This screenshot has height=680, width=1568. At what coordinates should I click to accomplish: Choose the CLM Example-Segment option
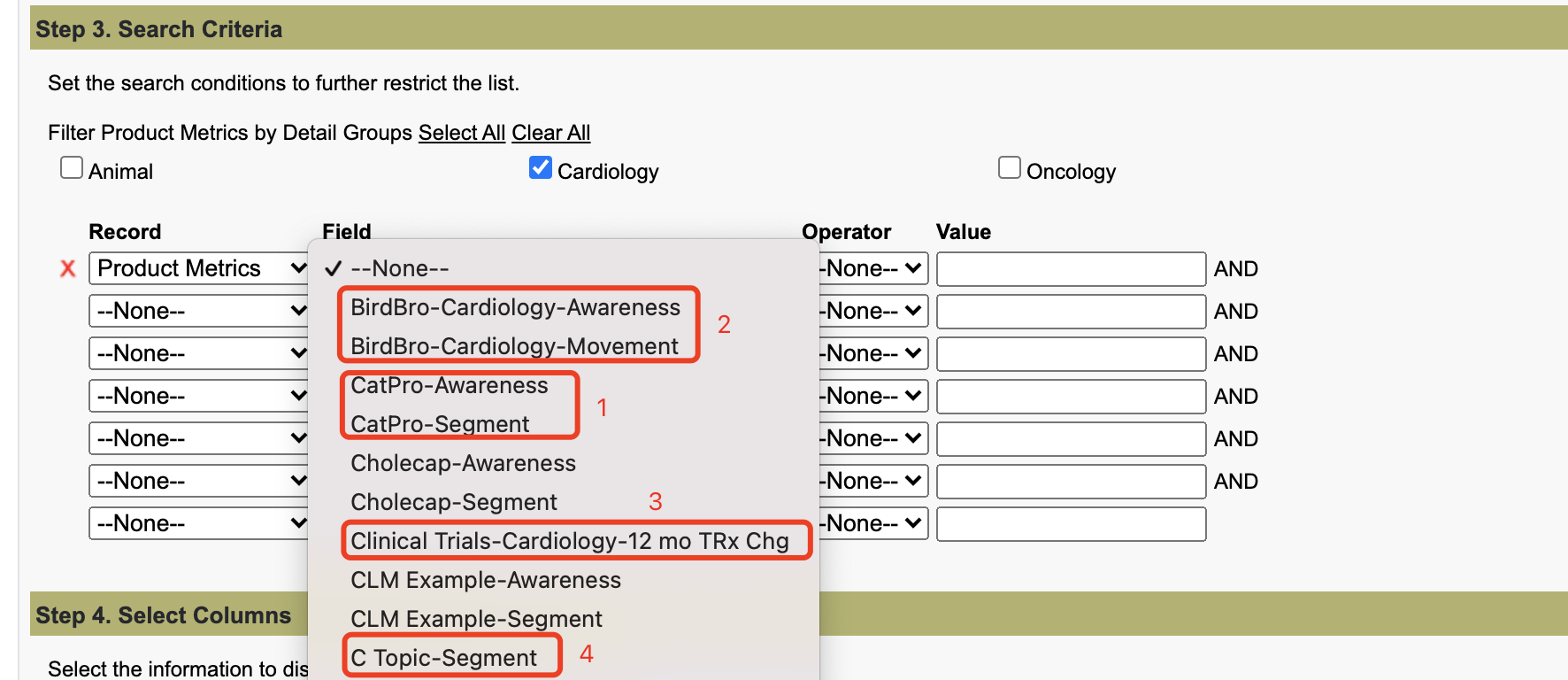[476, 619]
